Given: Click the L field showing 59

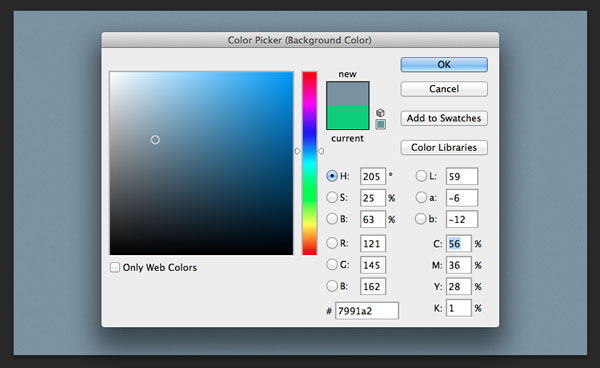Looking at the screenshot, I should pyautogui.click(x=462, y=176).
